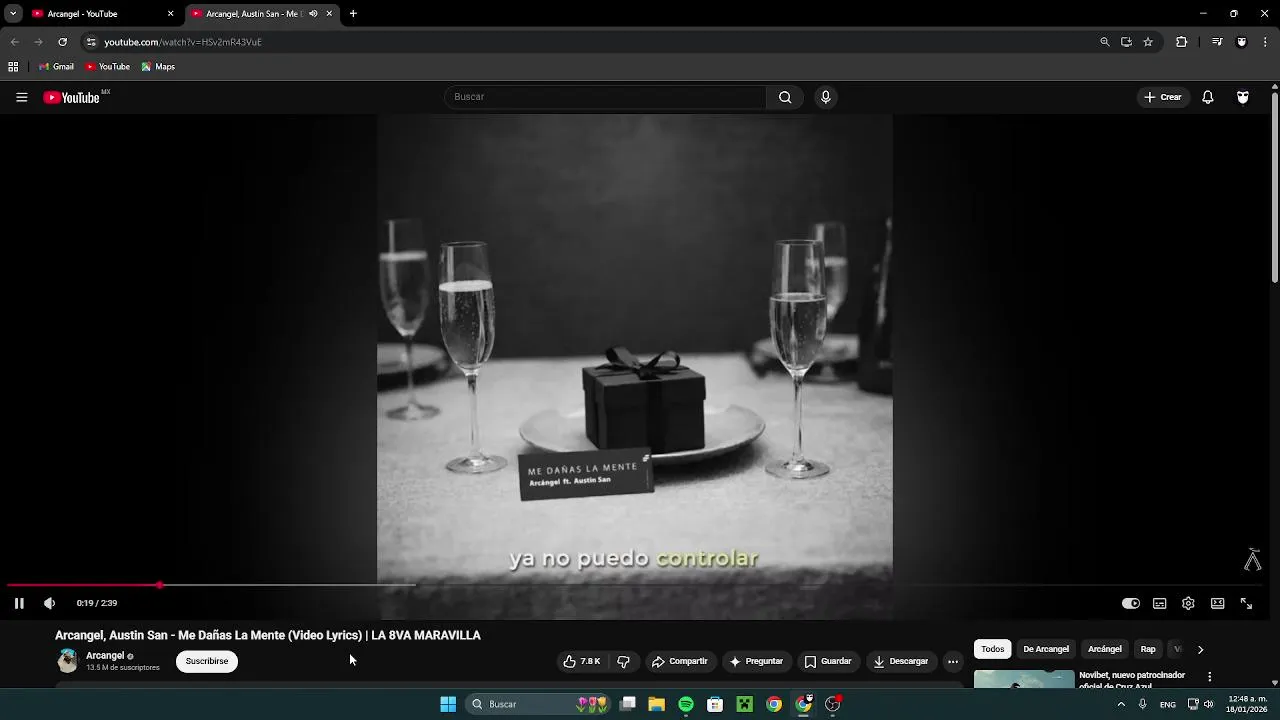Like the video with 7.8 K likes
The height and width of the screenshot is (720, 1280).
[582, 661]
